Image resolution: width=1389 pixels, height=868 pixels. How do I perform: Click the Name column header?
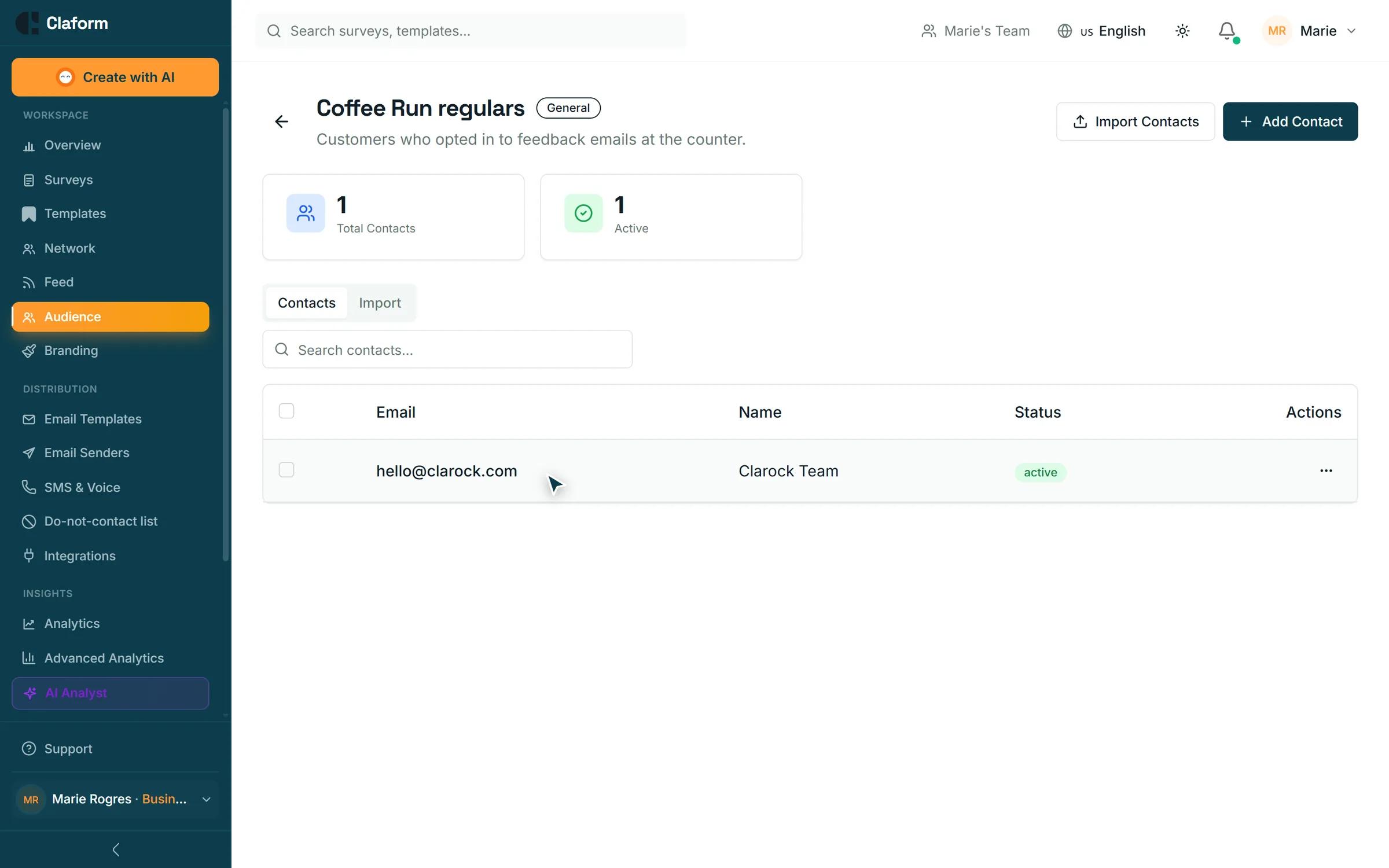coord(760,412)
